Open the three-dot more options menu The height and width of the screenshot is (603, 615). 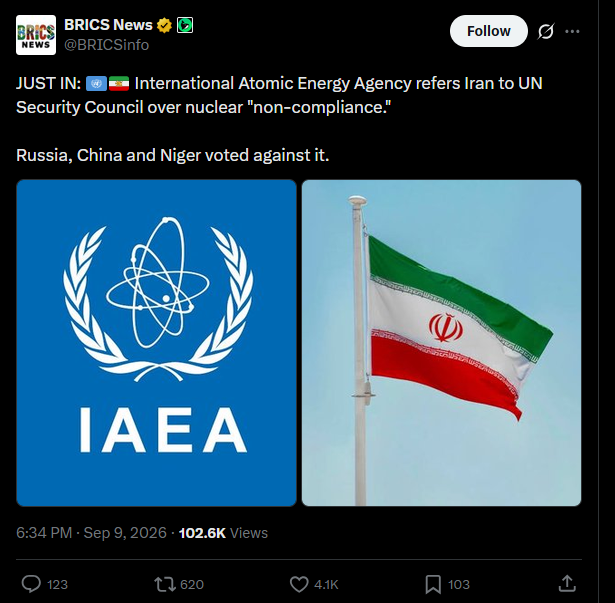pyautogui.click(x=572, y=31)
